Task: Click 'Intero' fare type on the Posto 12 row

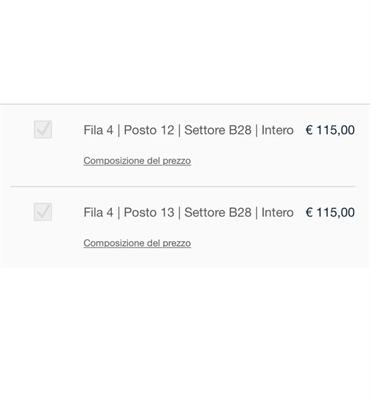Action: (x=277, y=130)
